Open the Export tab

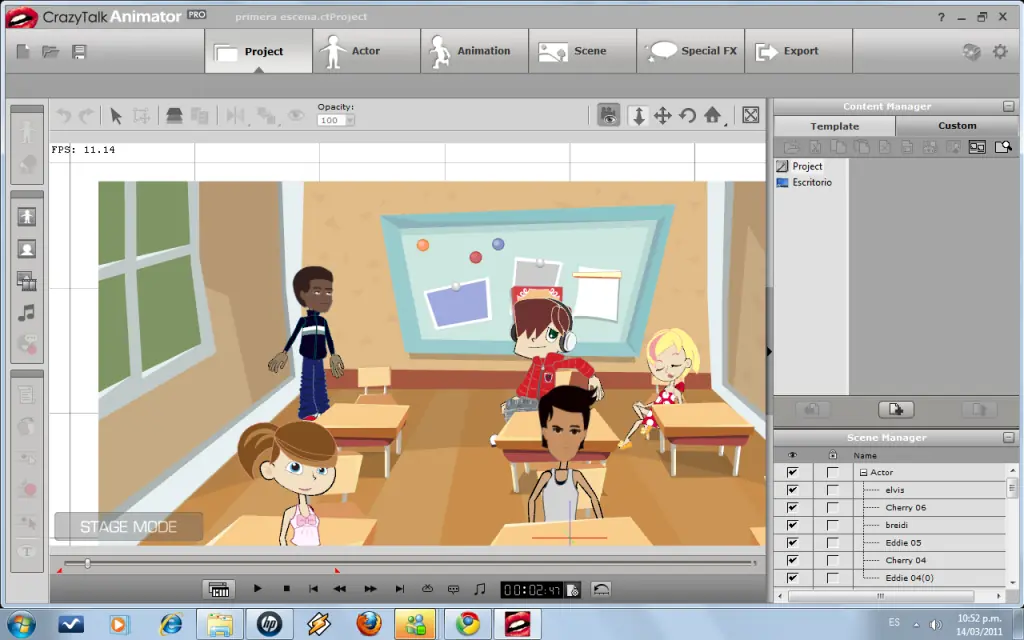[x=798, y=51]
